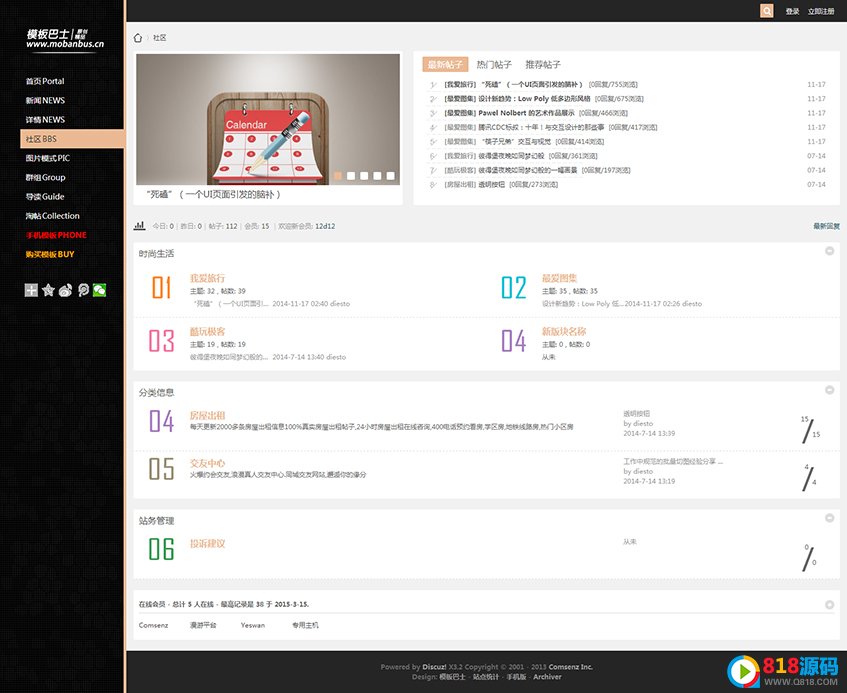The width and height of the screenshot is (847, 693).
Task: Open the 投诉建议 forum
Action: [207, 544]
